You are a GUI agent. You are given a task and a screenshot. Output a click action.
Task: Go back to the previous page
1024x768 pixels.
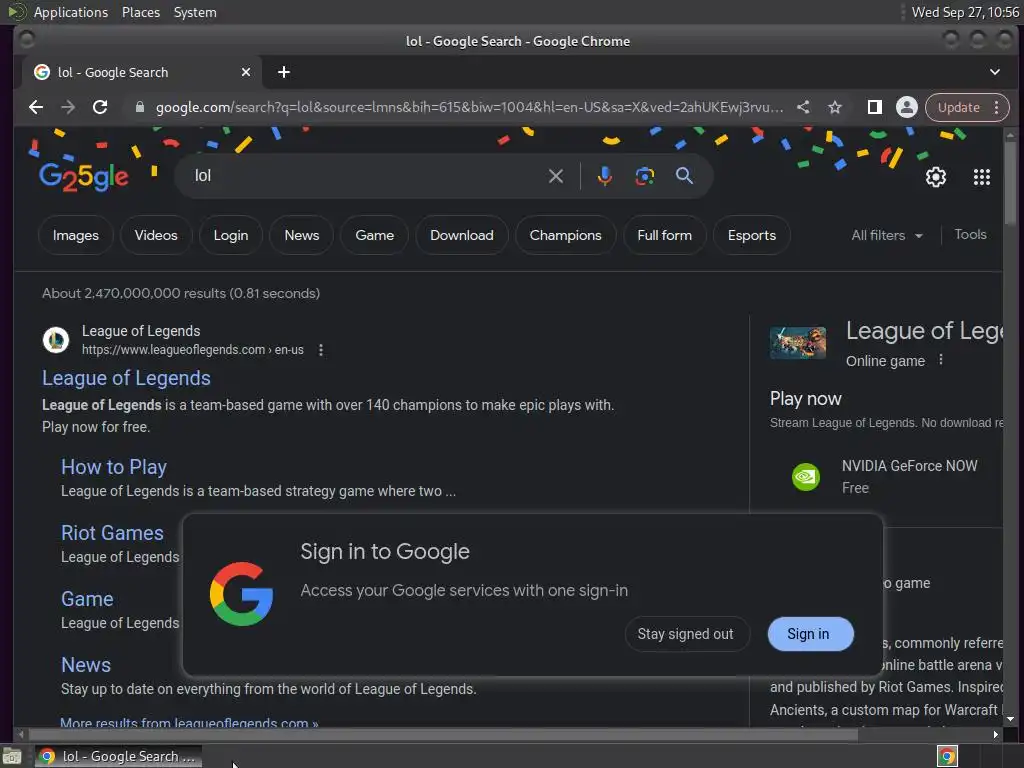click(36, 107)
